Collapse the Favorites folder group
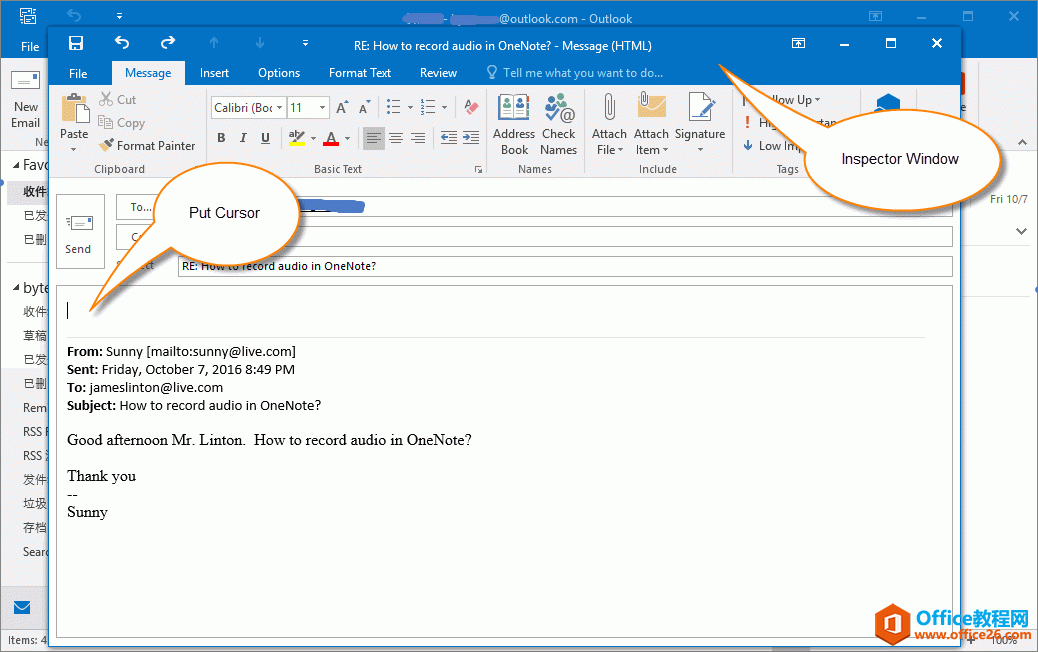The width and height of the screenshot is (1038, 652). point(17,165)
